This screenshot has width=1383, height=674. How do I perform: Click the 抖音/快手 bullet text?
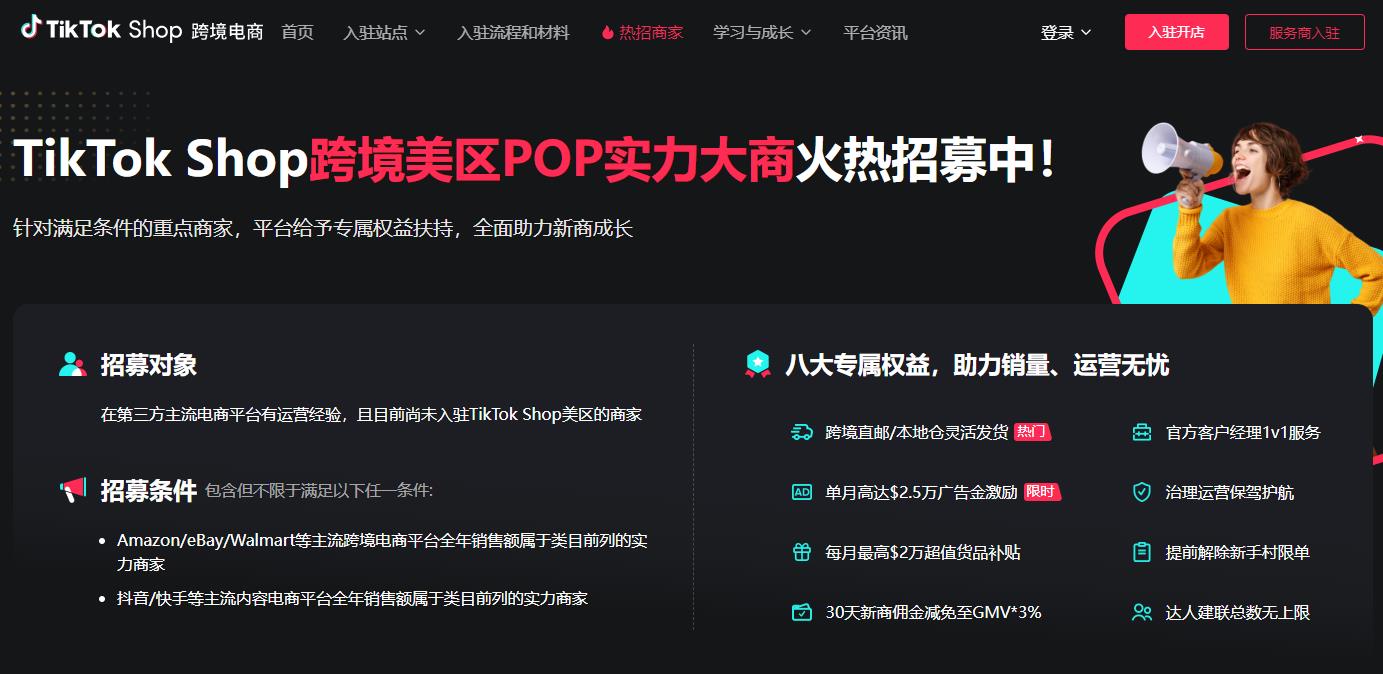(352, 598)
